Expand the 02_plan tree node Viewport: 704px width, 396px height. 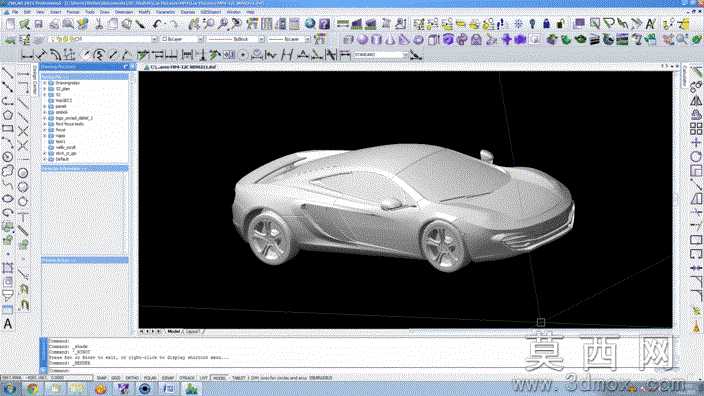point(45,89)
